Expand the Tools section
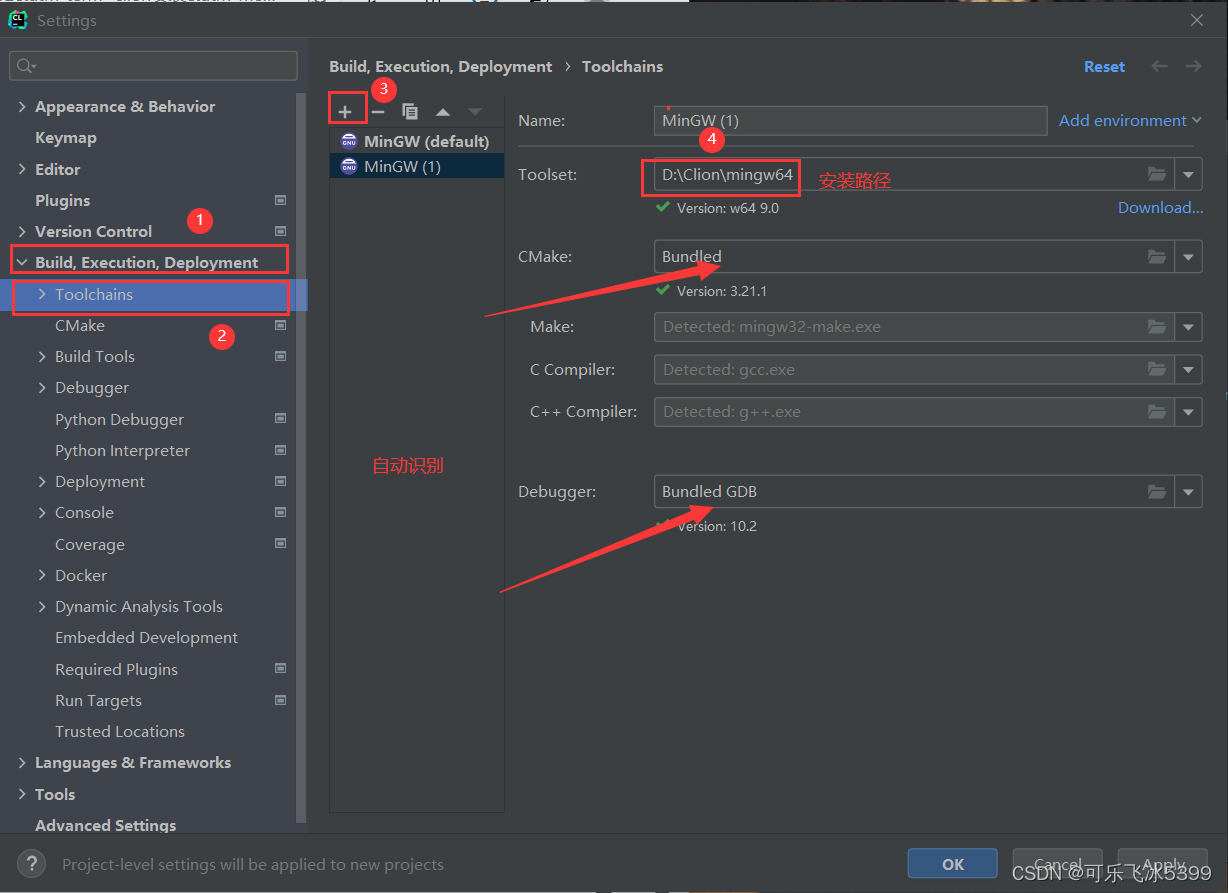The height and width of the screenshot is (893, 1228). tap(22, 795)
